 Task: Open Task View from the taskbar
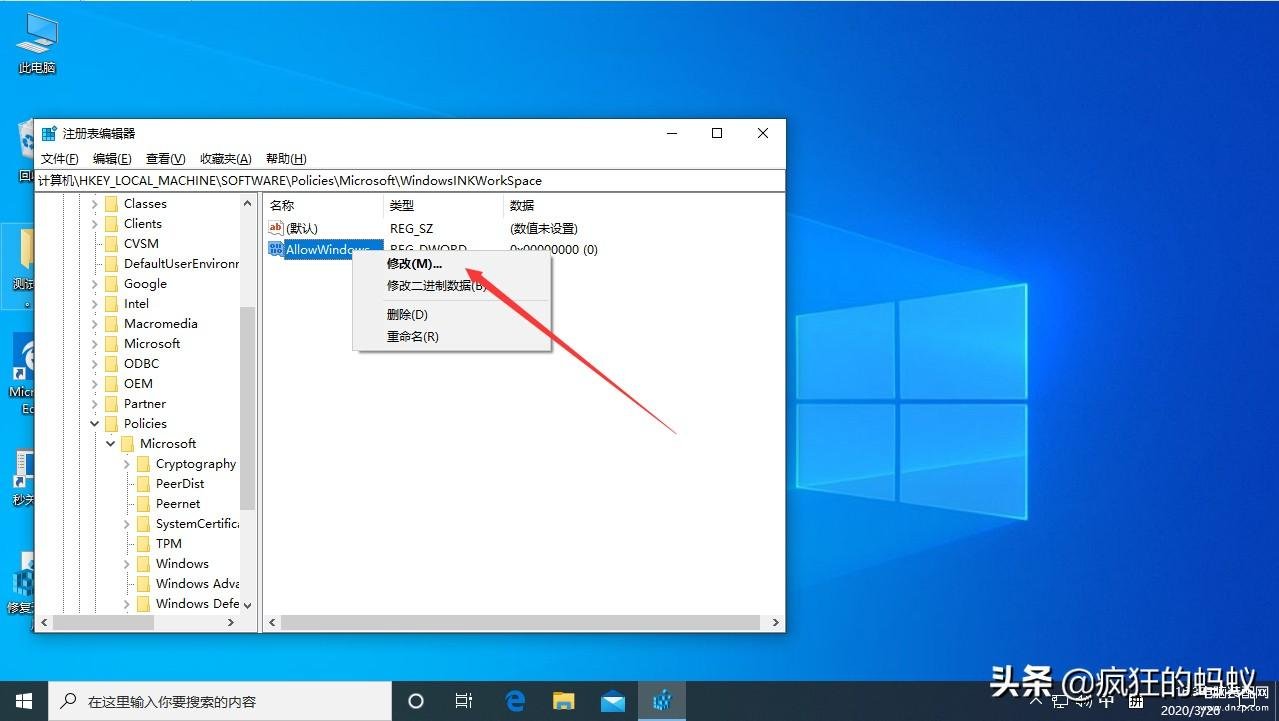pyautogui.click(x=464, y=701)
